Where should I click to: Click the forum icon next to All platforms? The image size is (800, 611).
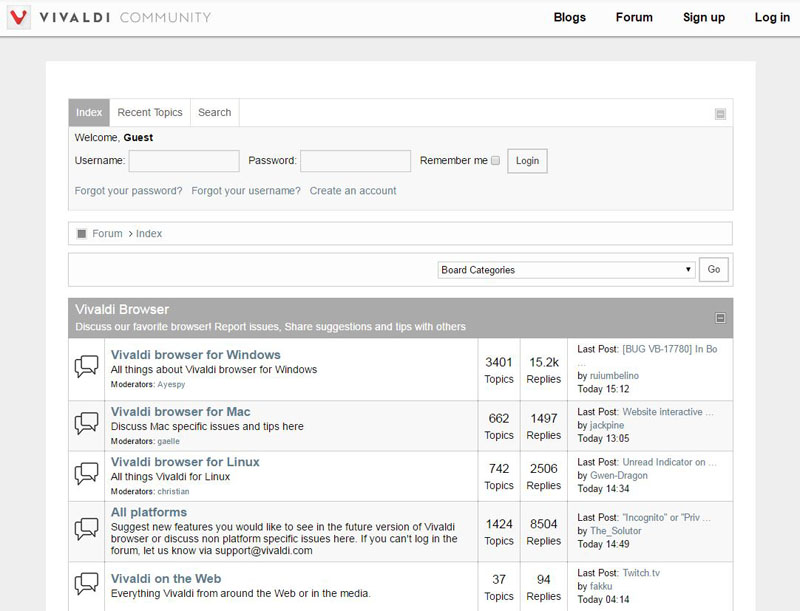coord(86,529)
